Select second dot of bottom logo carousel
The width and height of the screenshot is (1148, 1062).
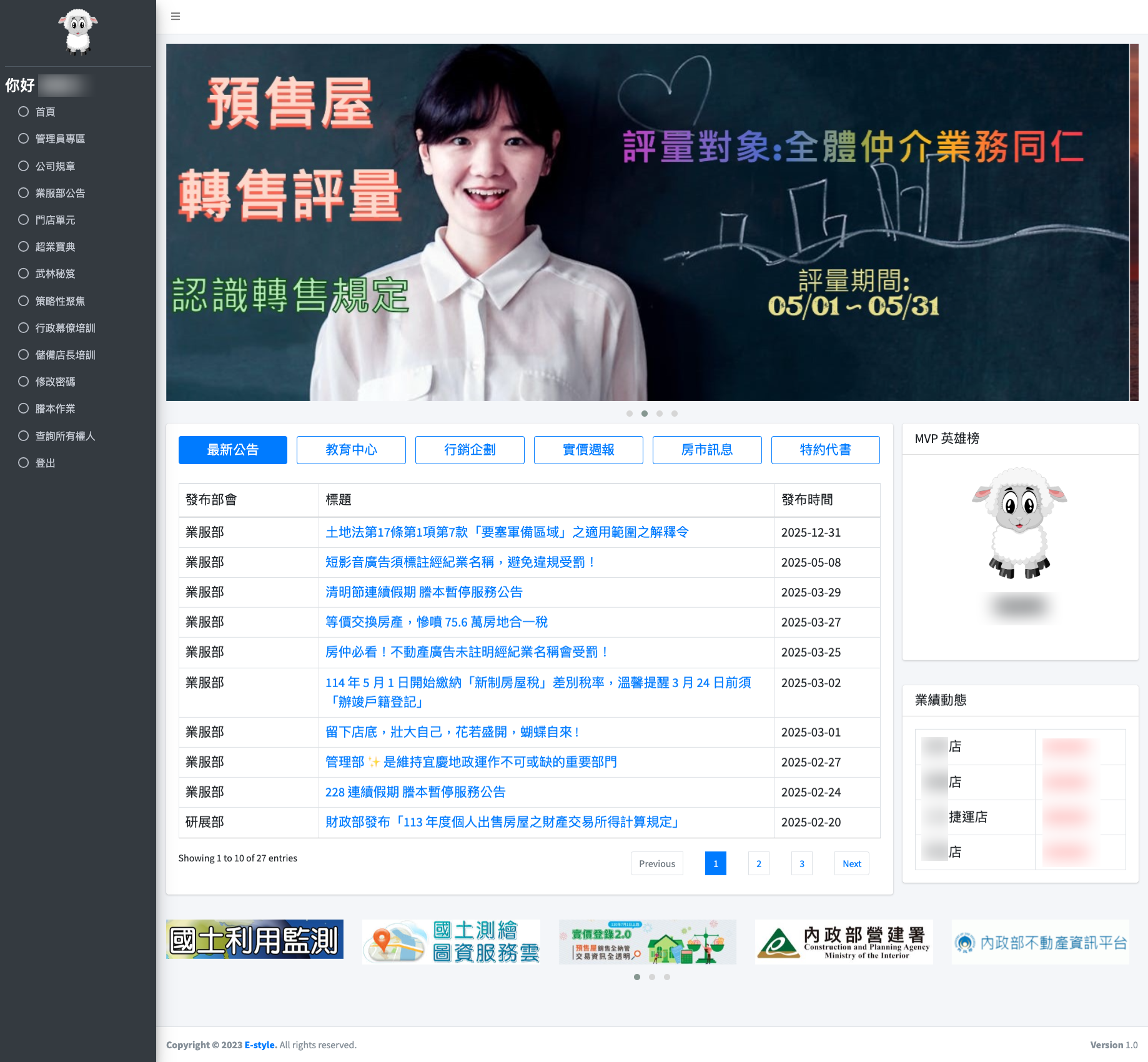[652, 977]
